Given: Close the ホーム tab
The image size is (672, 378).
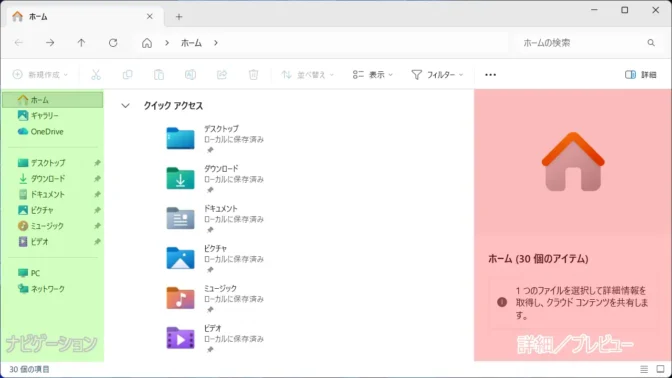Looking at the screenshot, I should [x=150, y=17].
